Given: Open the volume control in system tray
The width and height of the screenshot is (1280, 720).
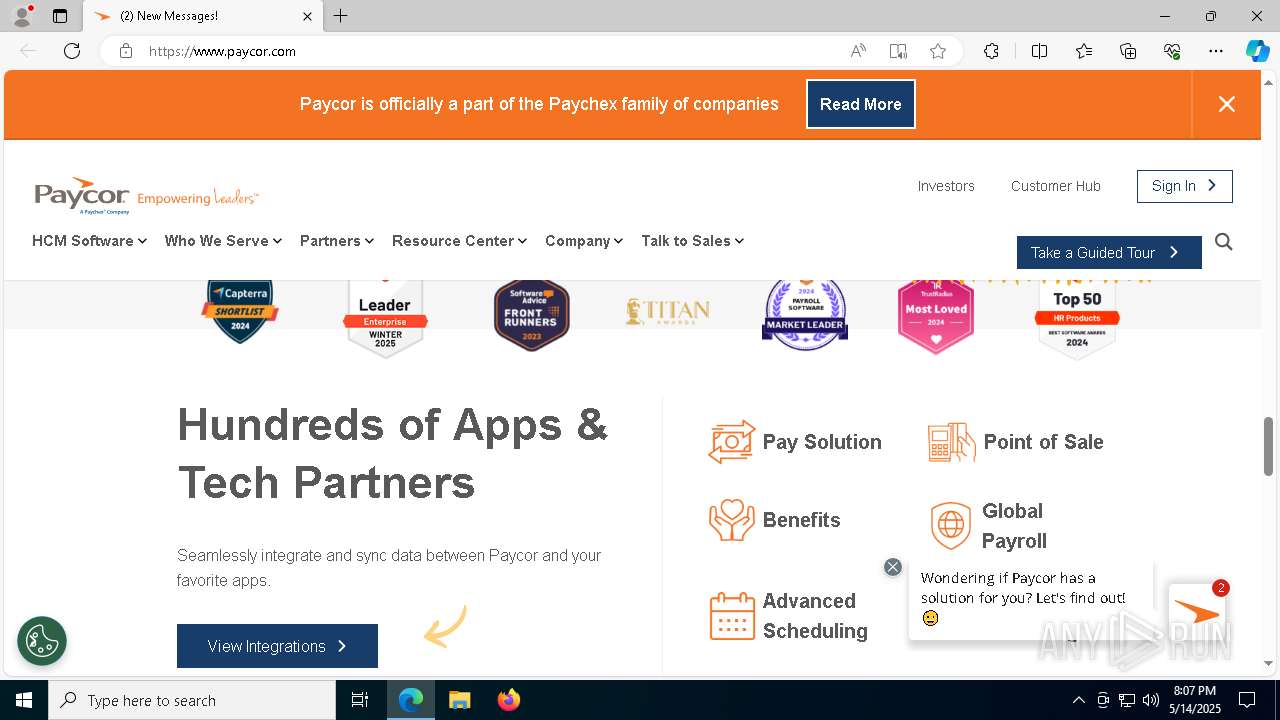Looking at the screenshot, I should [x=1151, y=700].
